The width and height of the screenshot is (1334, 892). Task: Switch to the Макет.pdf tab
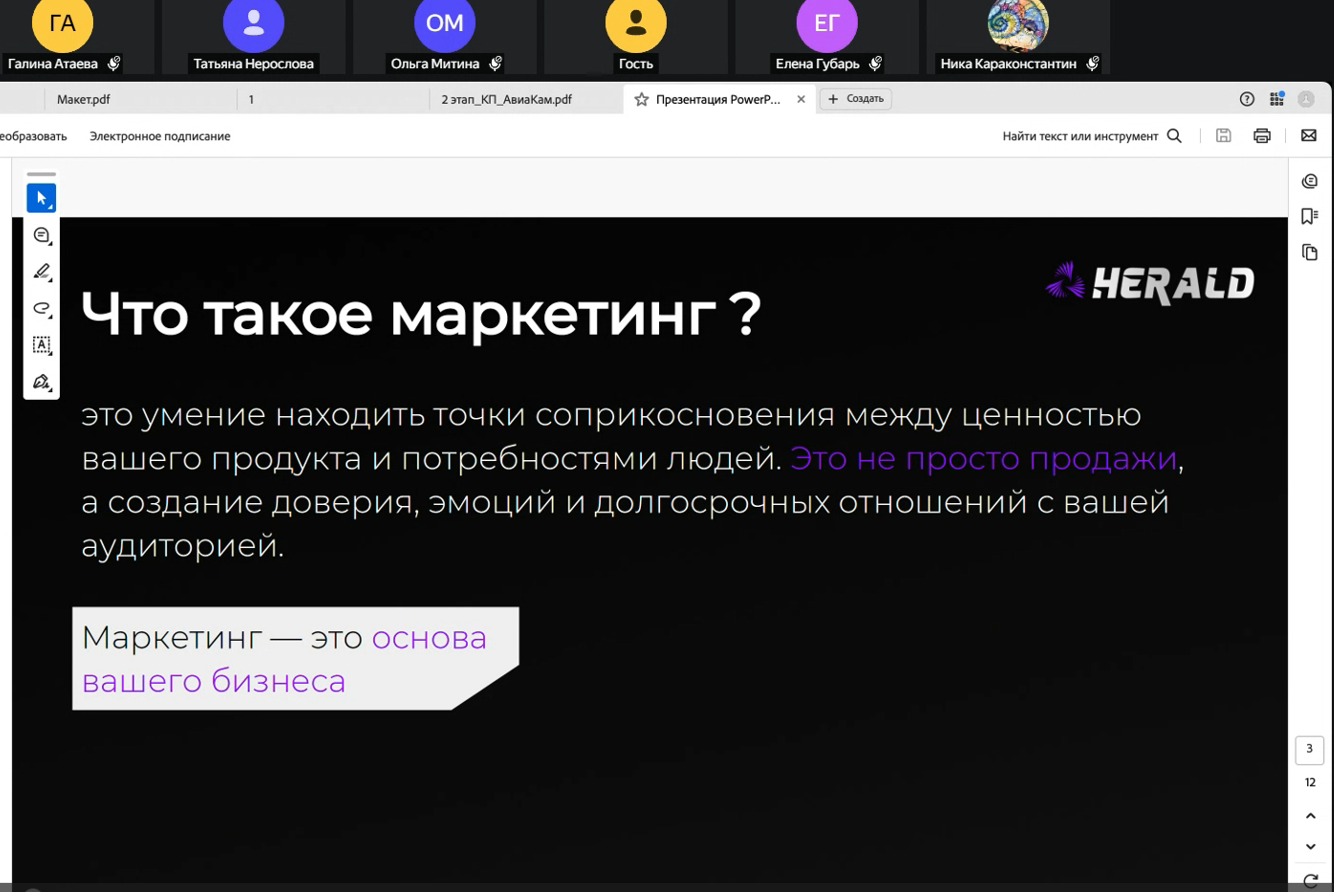(84, 99)
